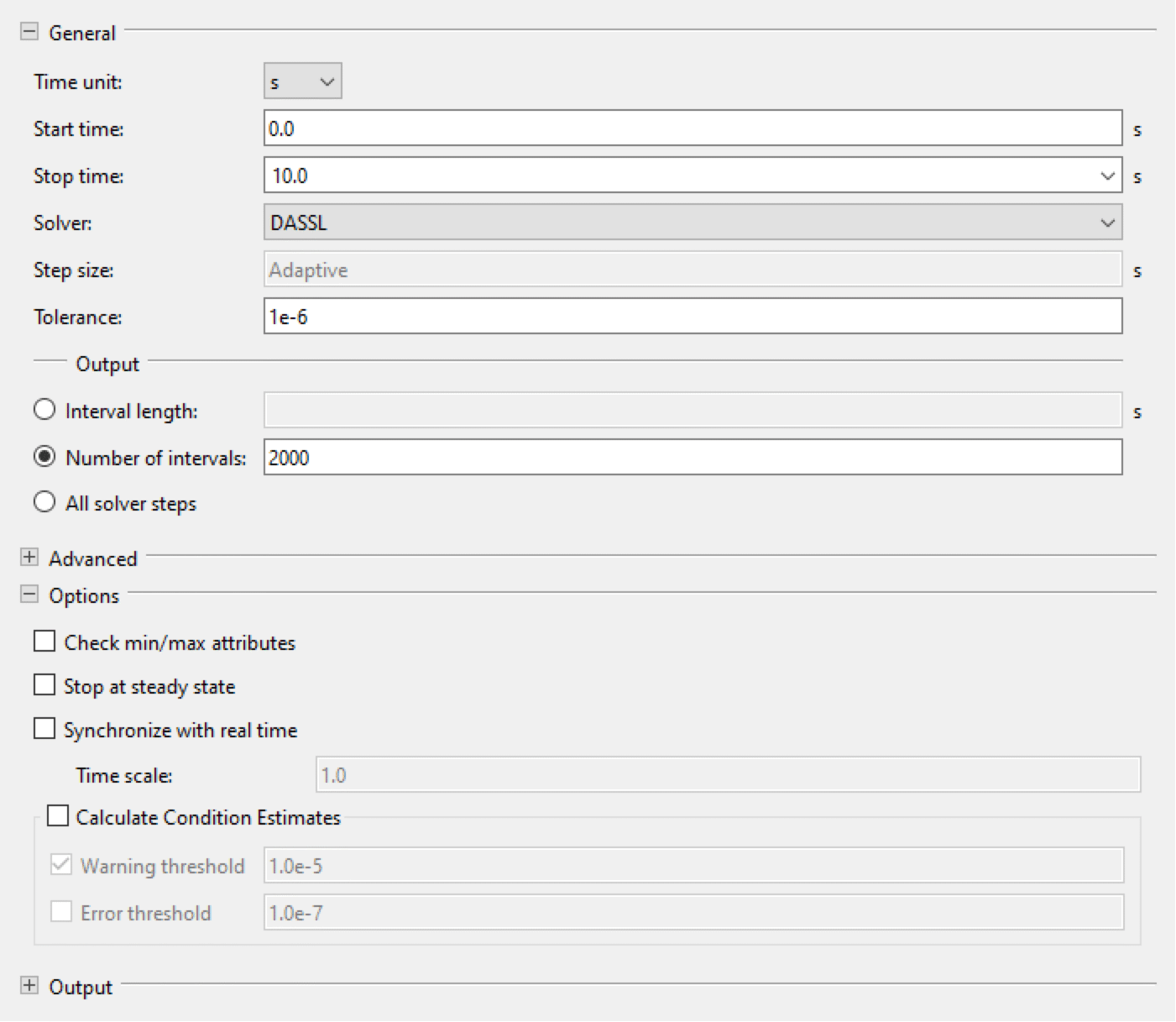1176x1022 pixels.
Task: Click the Number of intervals field 2000
Action: pyautogui.click(x=693, y=458)
